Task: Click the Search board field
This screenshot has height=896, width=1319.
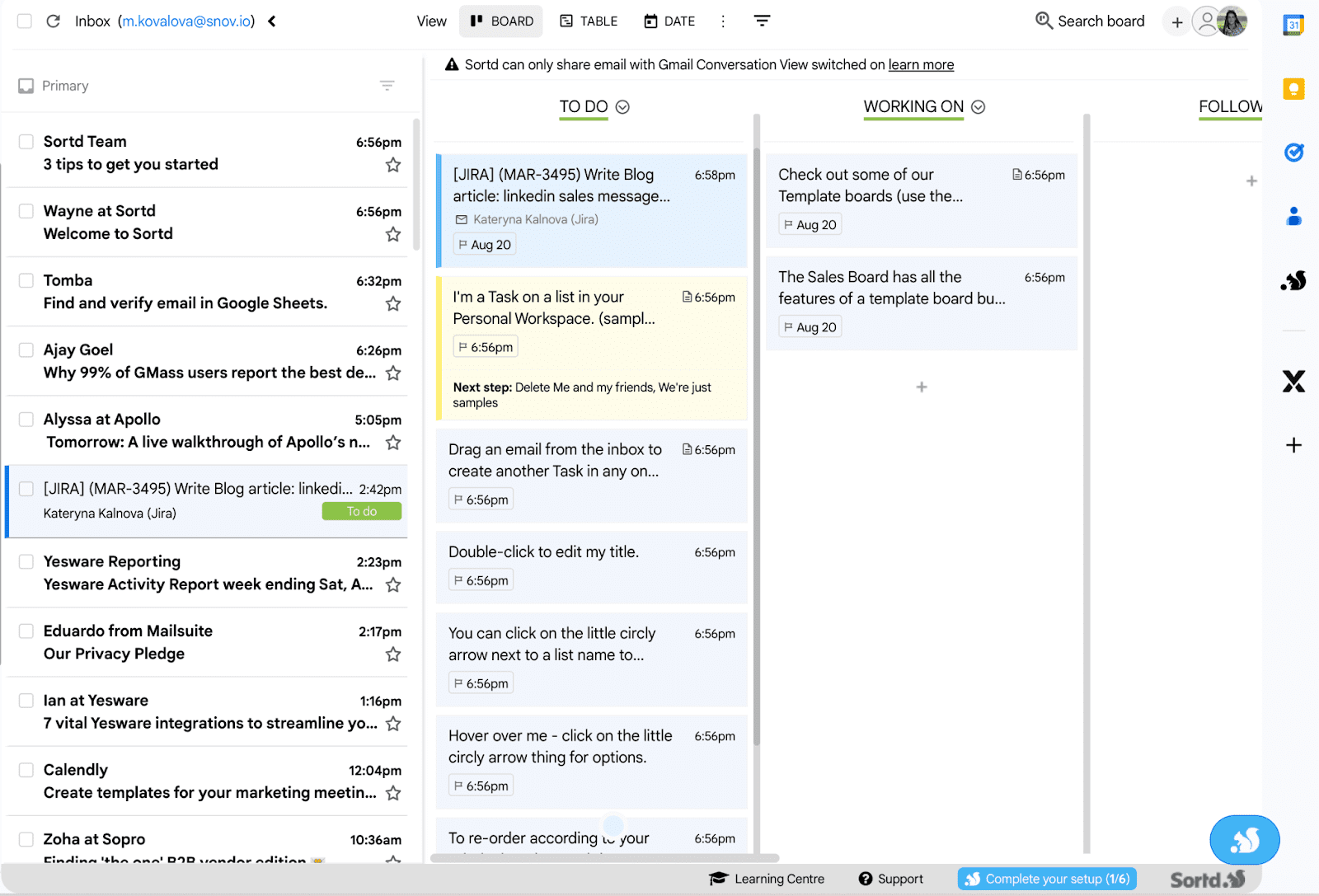Action: (1091, 21)
